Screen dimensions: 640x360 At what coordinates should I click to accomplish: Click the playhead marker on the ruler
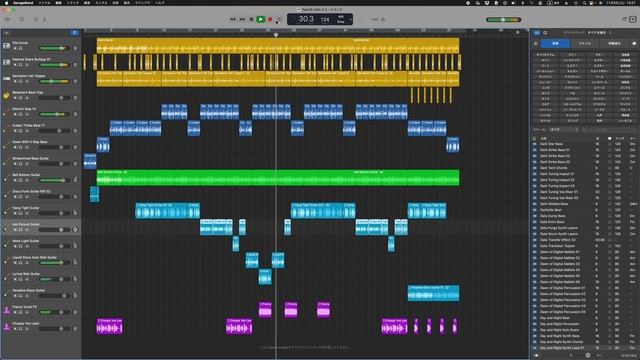click(x=276, y=35)
